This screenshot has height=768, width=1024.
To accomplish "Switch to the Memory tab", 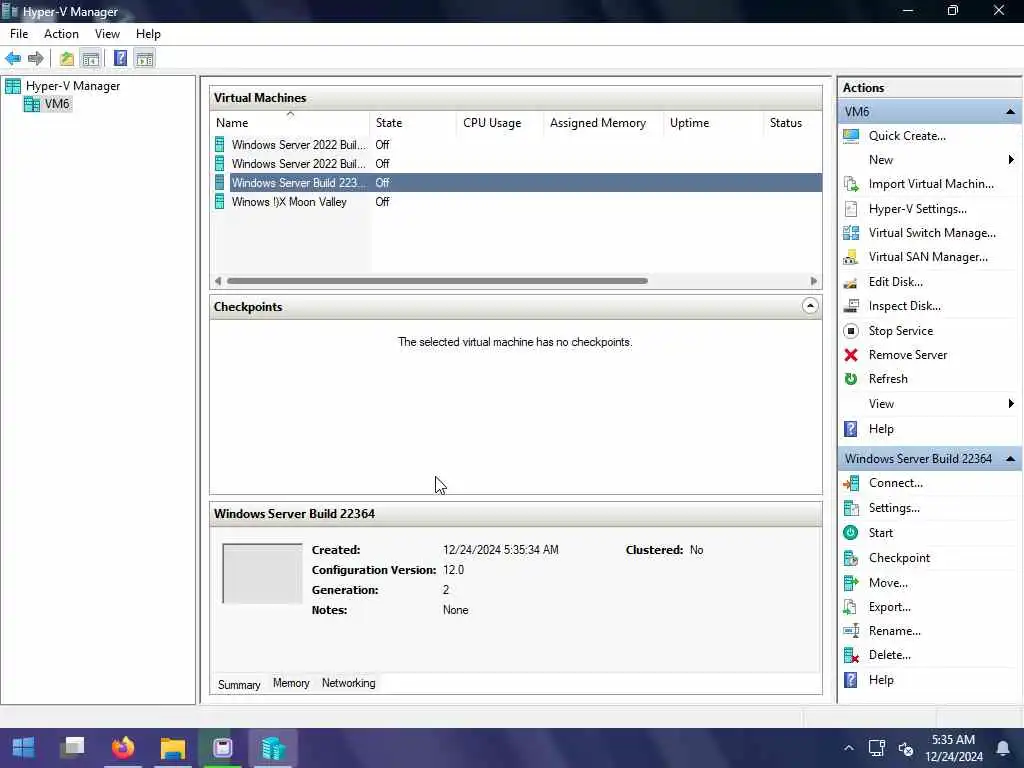I will (x=291, y=683).
